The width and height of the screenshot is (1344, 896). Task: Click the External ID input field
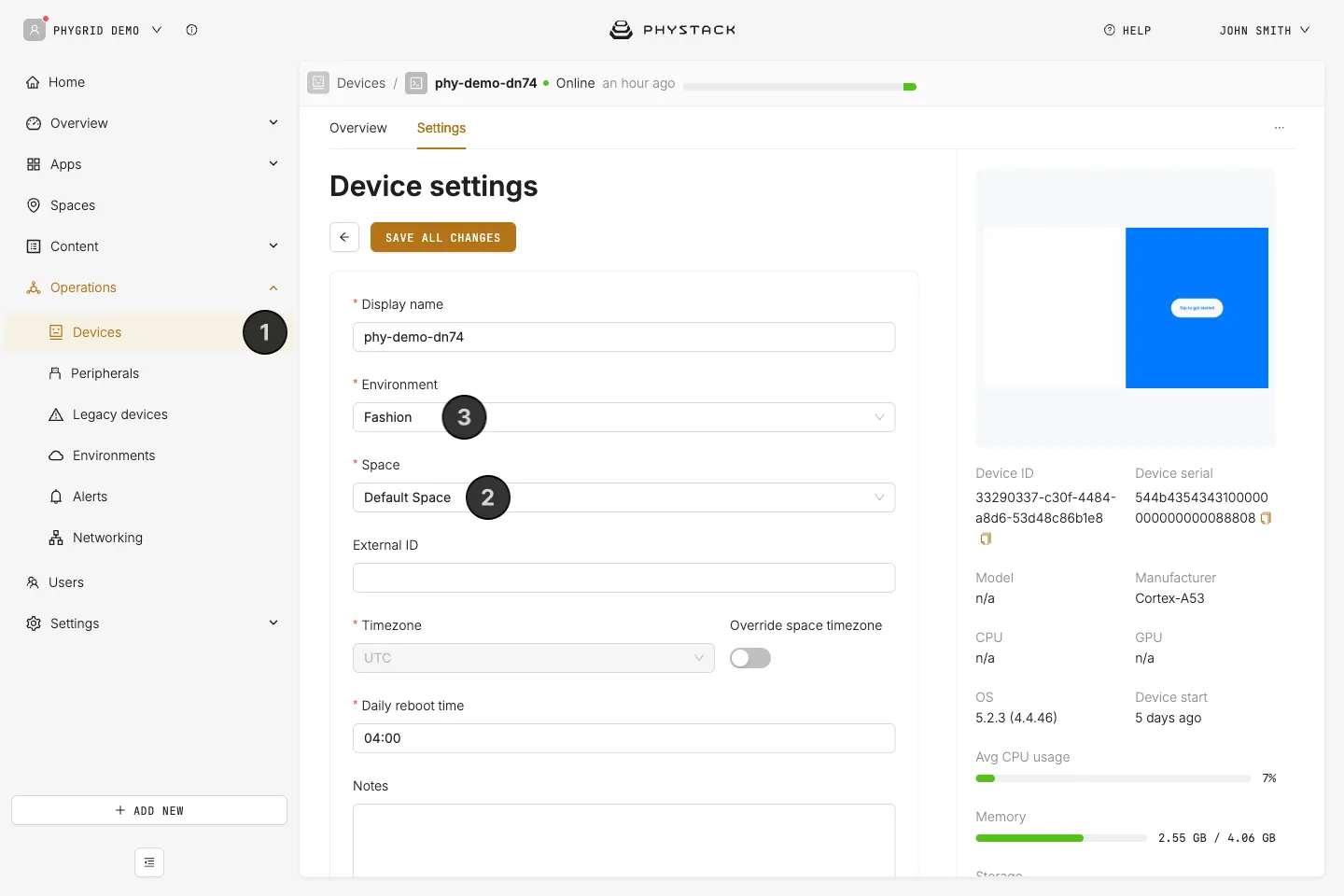pos(623,578)
